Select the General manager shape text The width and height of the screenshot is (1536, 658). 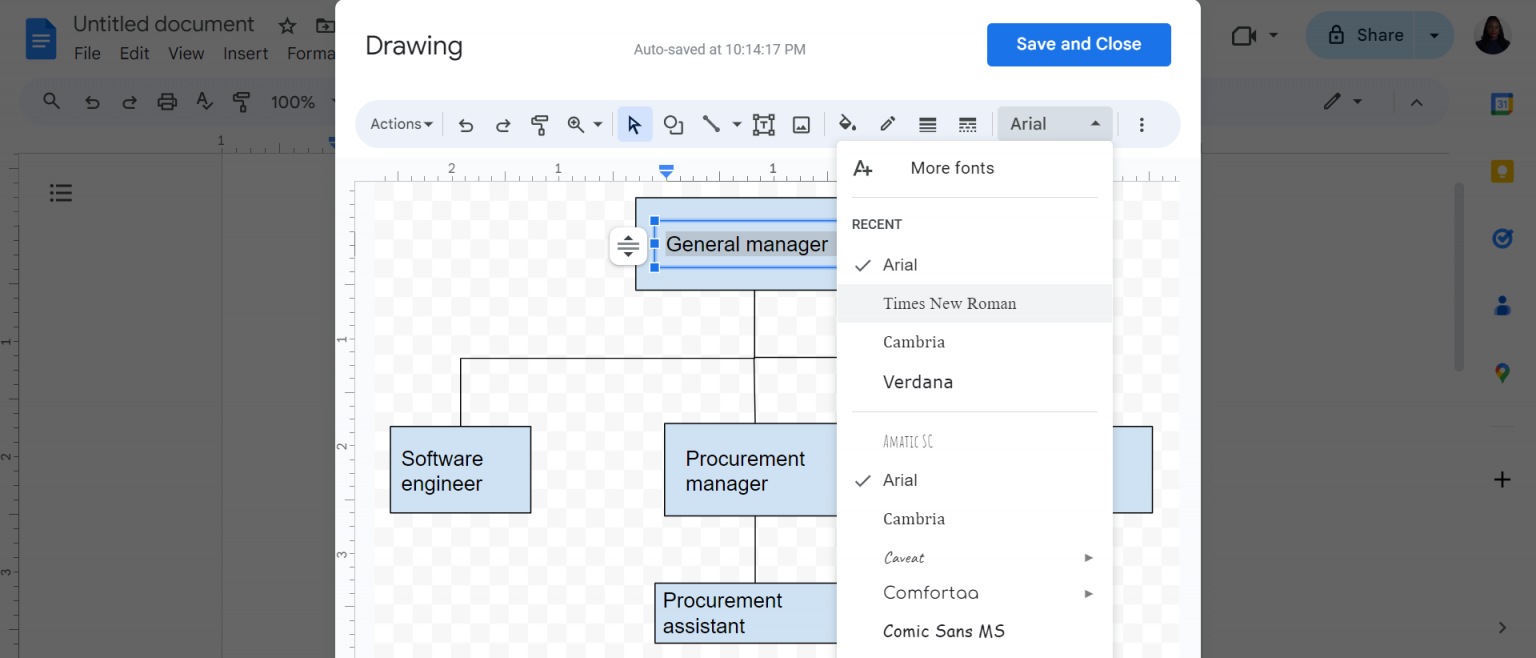pyautogui.click(x=747, y=244)
